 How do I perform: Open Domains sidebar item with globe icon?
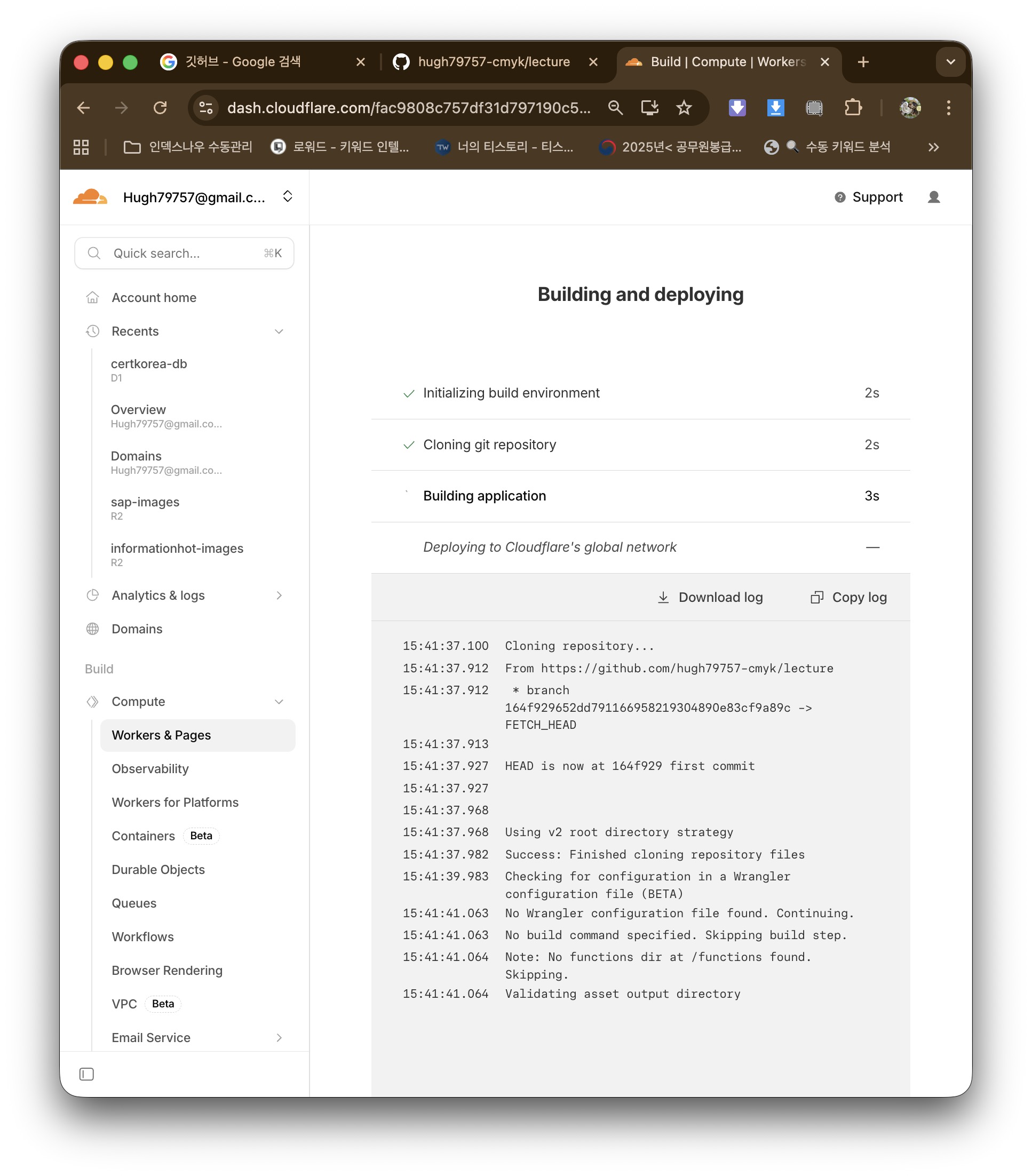coord(137,629)
